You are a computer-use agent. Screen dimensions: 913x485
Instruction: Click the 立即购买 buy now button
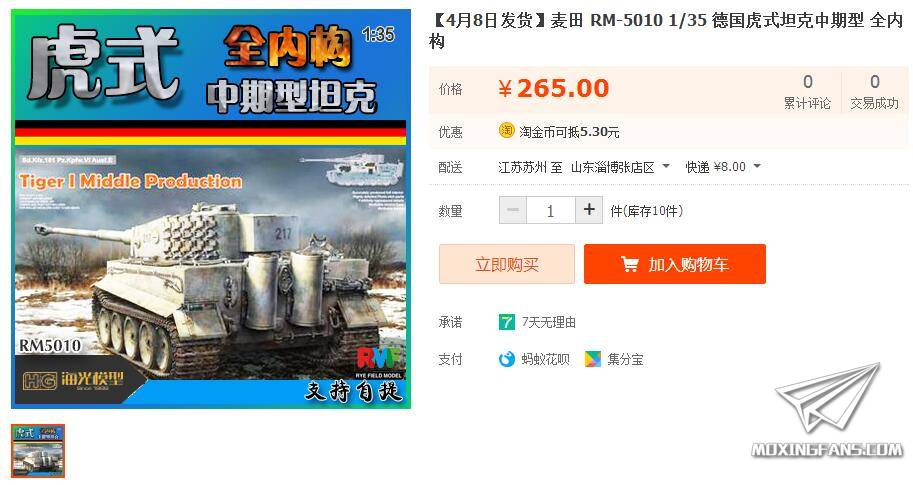point(507,264)
